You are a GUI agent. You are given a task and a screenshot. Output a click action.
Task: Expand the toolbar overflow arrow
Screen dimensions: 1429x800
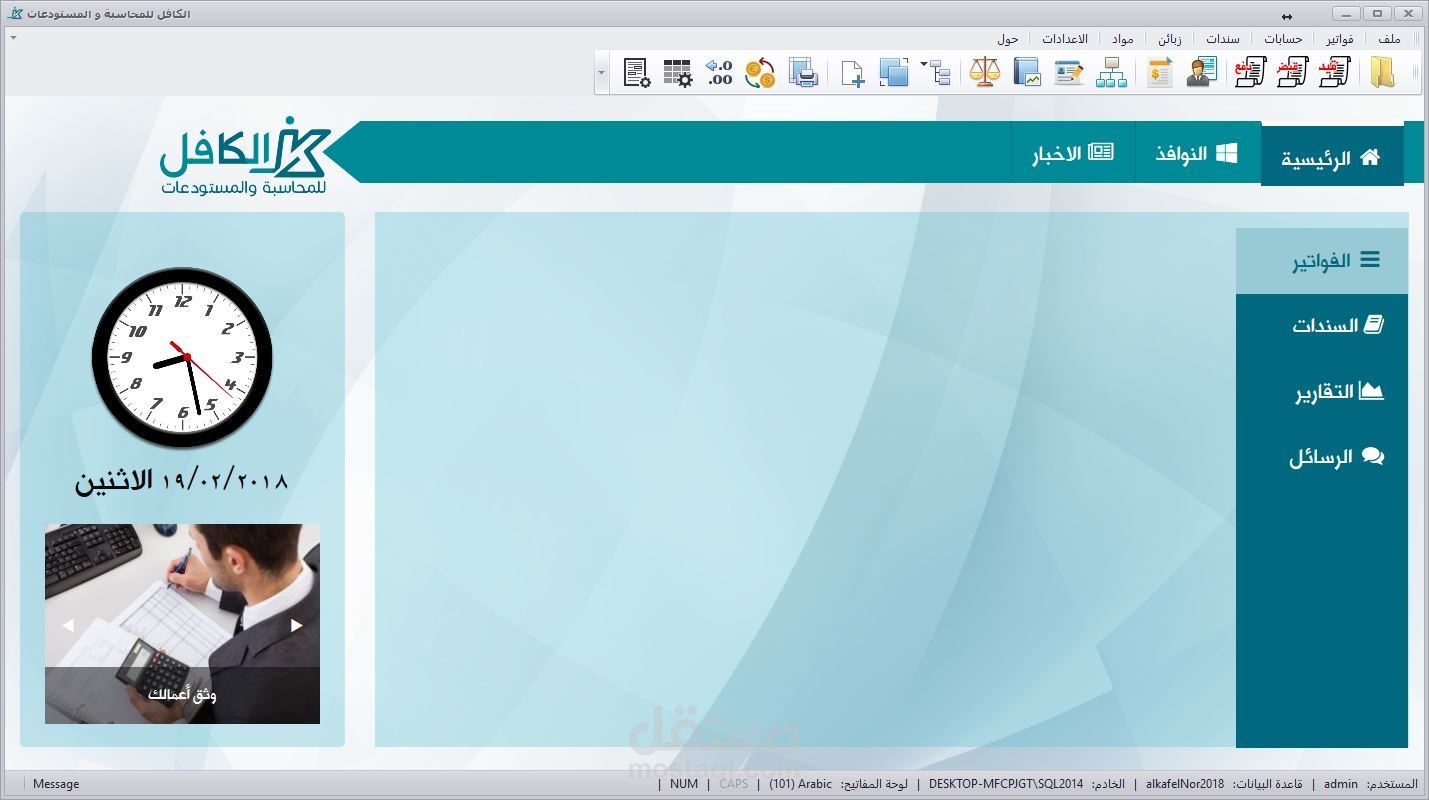pyautogui.click(x=601, y=72)
